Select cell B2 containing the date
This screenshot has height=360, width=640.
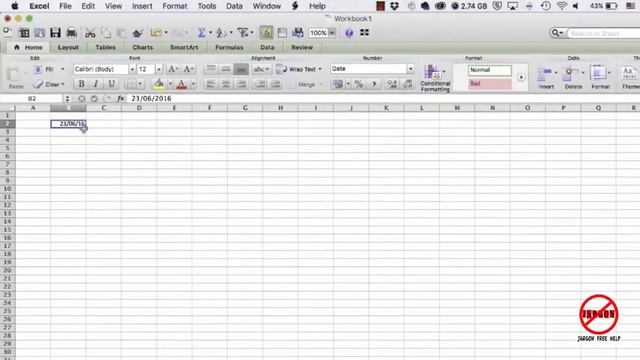coord(68,124)
